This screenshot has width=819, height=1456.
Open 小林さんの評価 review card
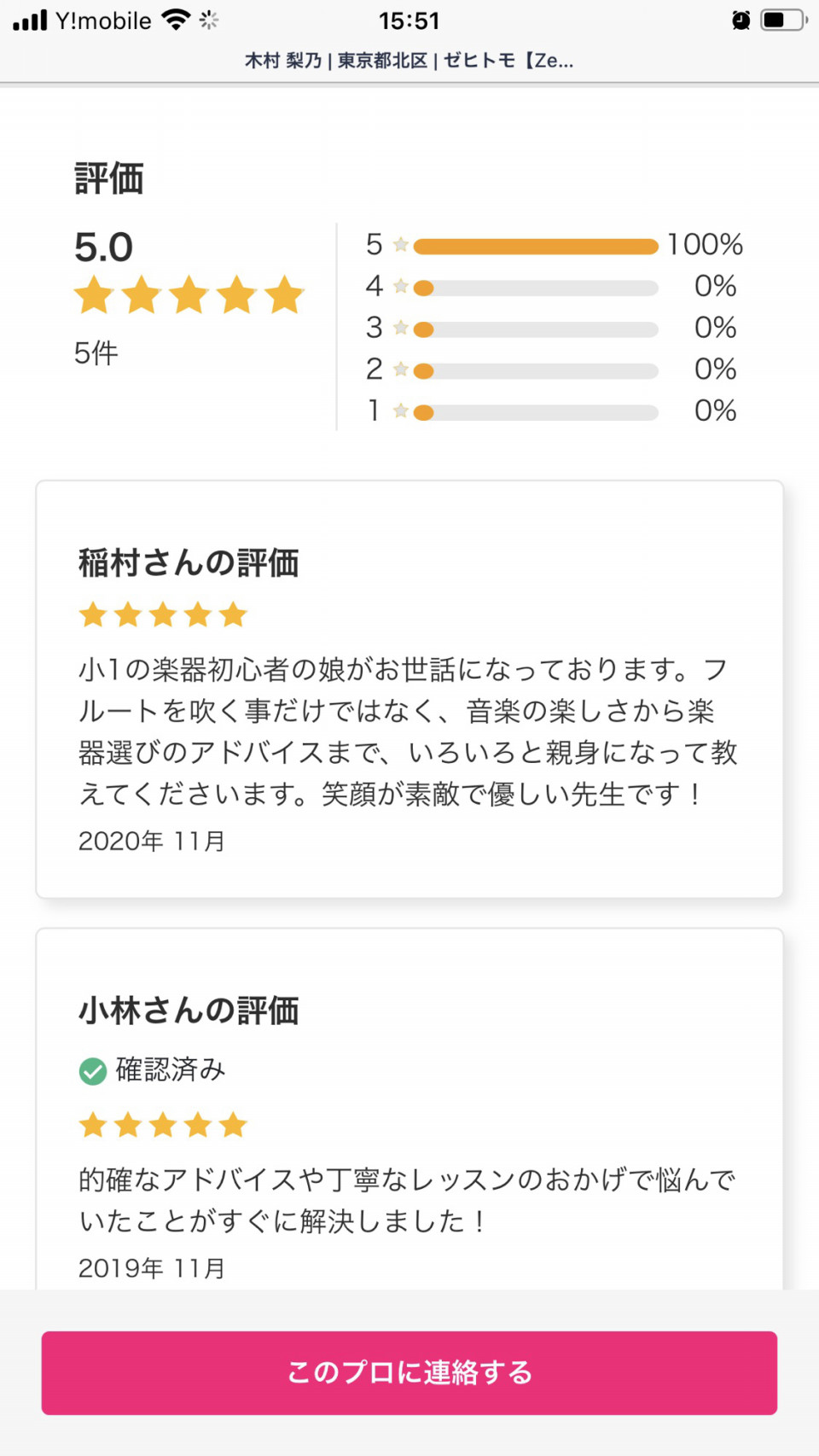click(x=409, y=1109)
